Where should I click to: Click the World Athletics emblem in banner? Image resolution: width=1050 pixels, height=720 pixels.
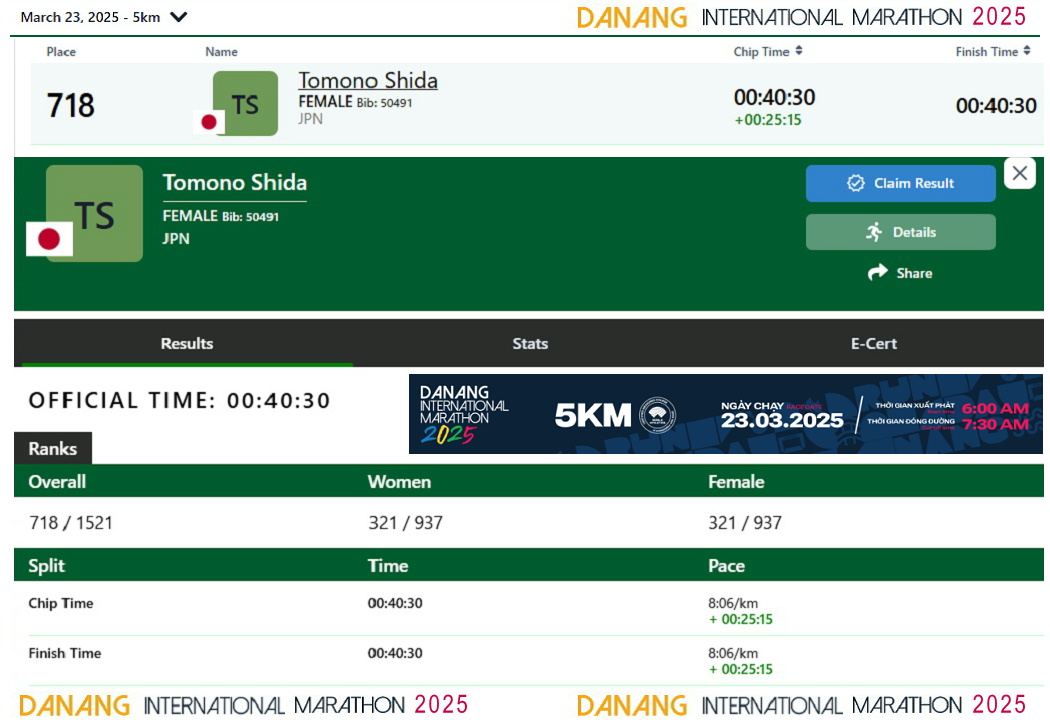[x=657, y=415]
